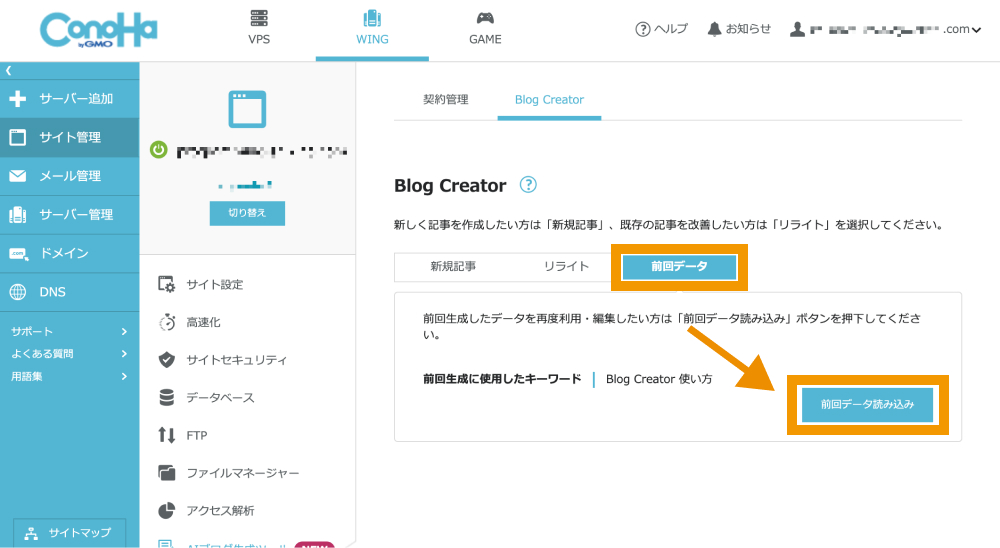
Task: Click the サイトセキュリティ shield icon
Action: [x=166, y=360]
